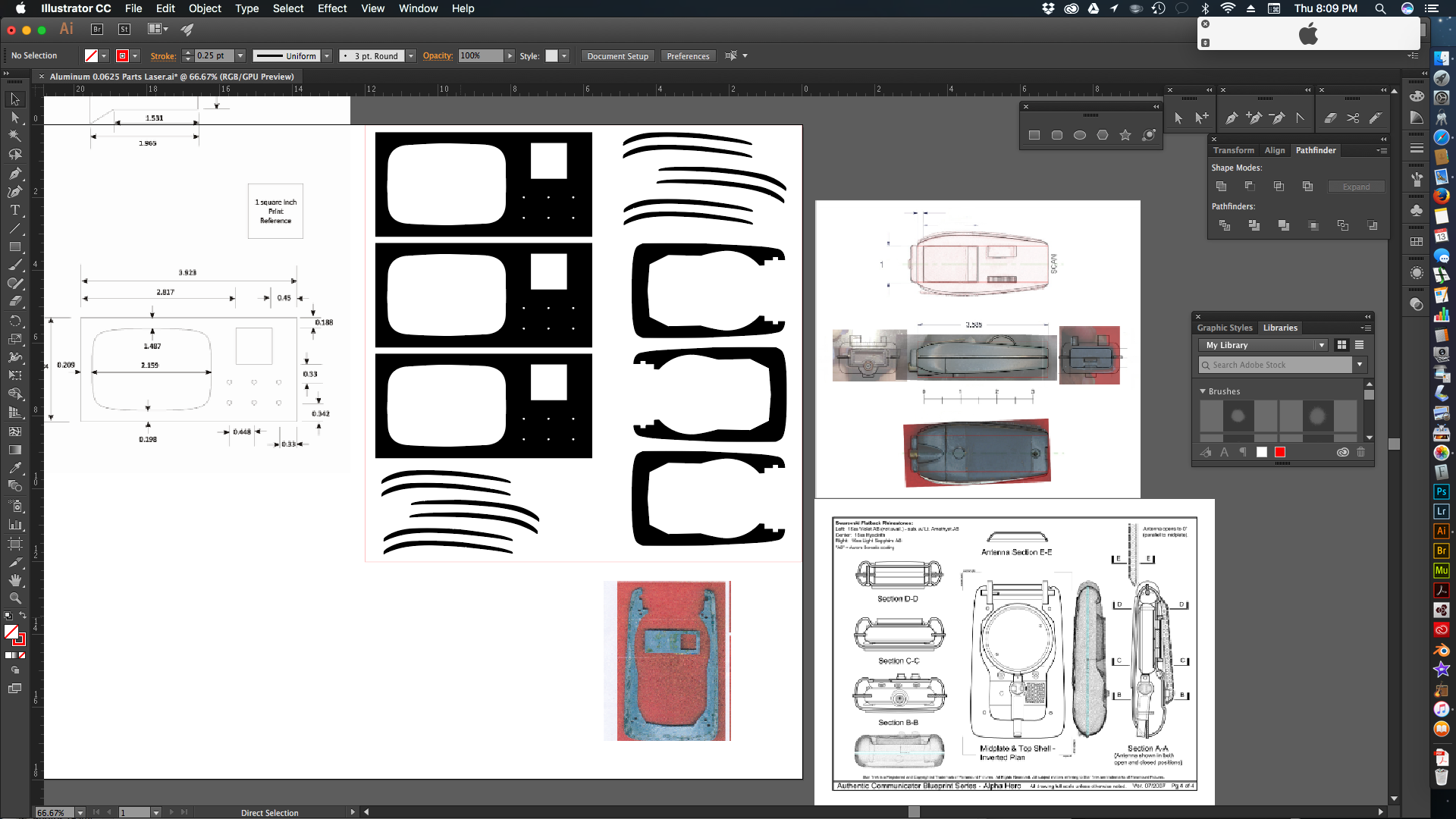Click the Divide pathfinder icon
This screenshot has width=1456, height=819.
pyautogui.click(x=1225, y=225)
